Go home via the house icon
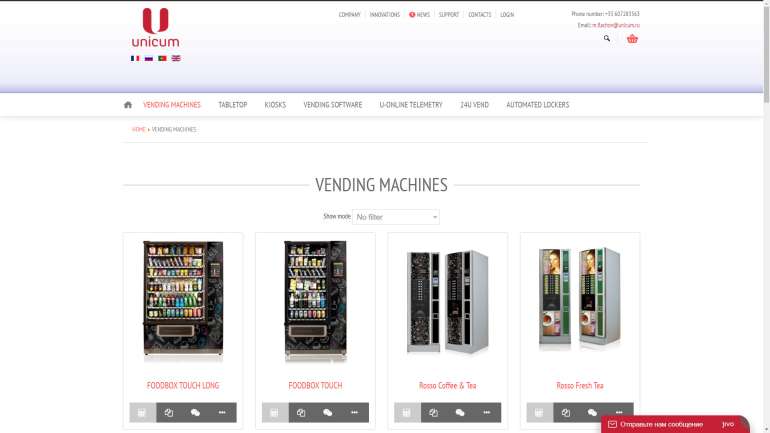Viewport: 770px width, 433px height. pyautogui.click(x=128, y=105)
